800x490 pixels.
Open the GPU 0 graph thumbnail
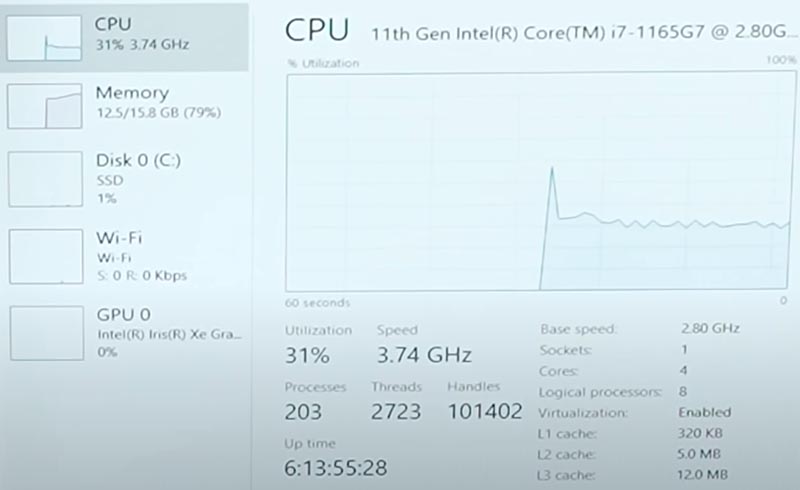tap(47, 333)
